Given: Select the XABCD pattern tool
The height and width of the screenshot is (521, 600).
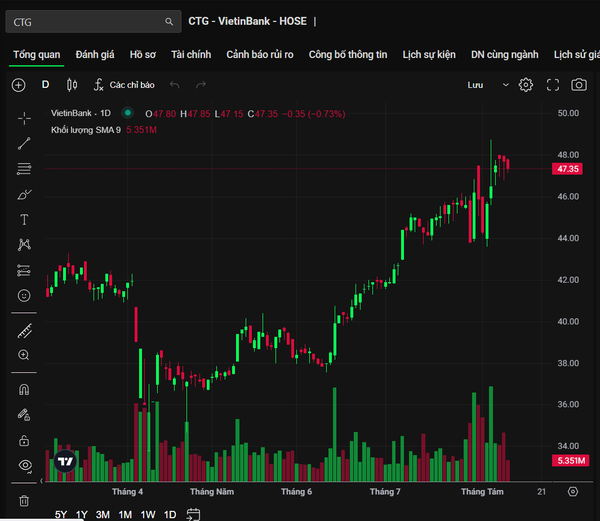Looking at the screenshot, I should pos(24,244).
